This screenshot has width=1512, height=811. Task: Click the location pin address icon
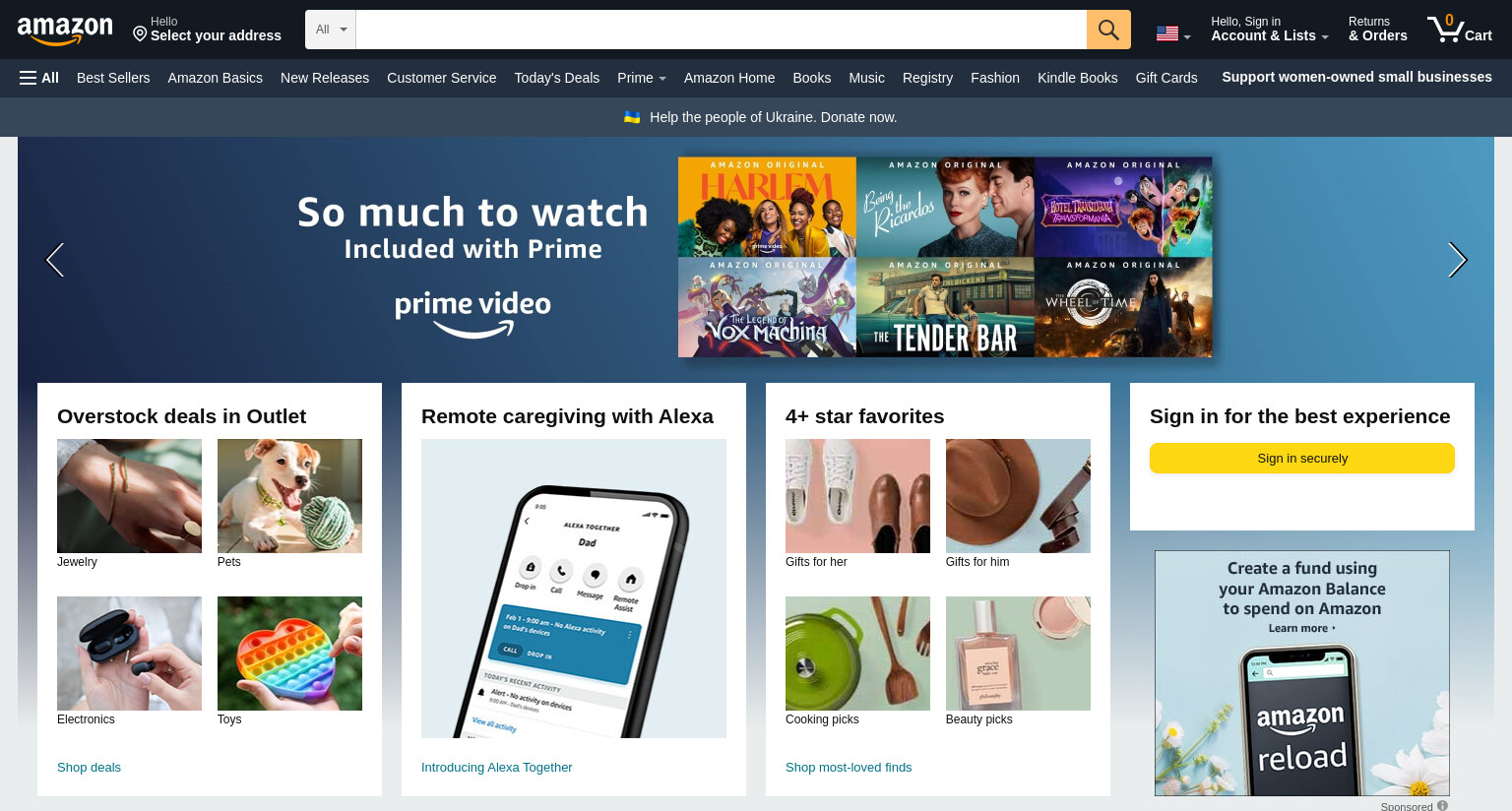coord(140,34)
